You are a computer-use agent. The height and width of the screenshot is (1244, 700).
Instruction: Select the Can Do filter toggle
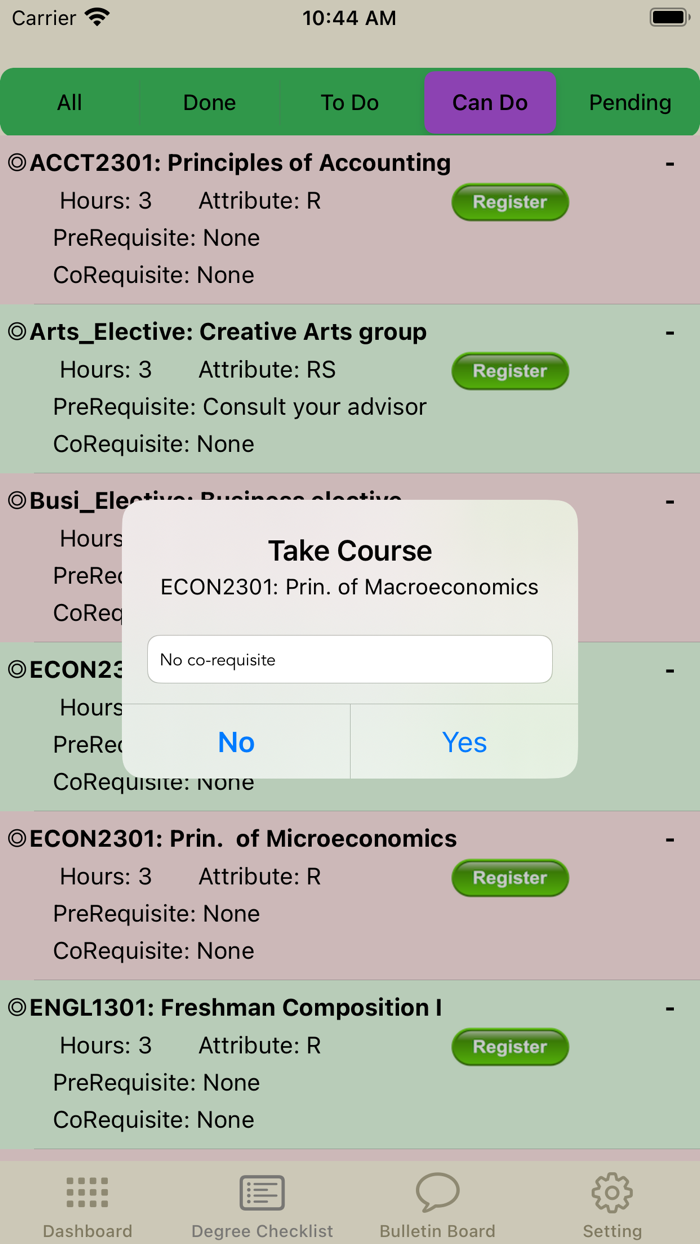pos(489,102)
